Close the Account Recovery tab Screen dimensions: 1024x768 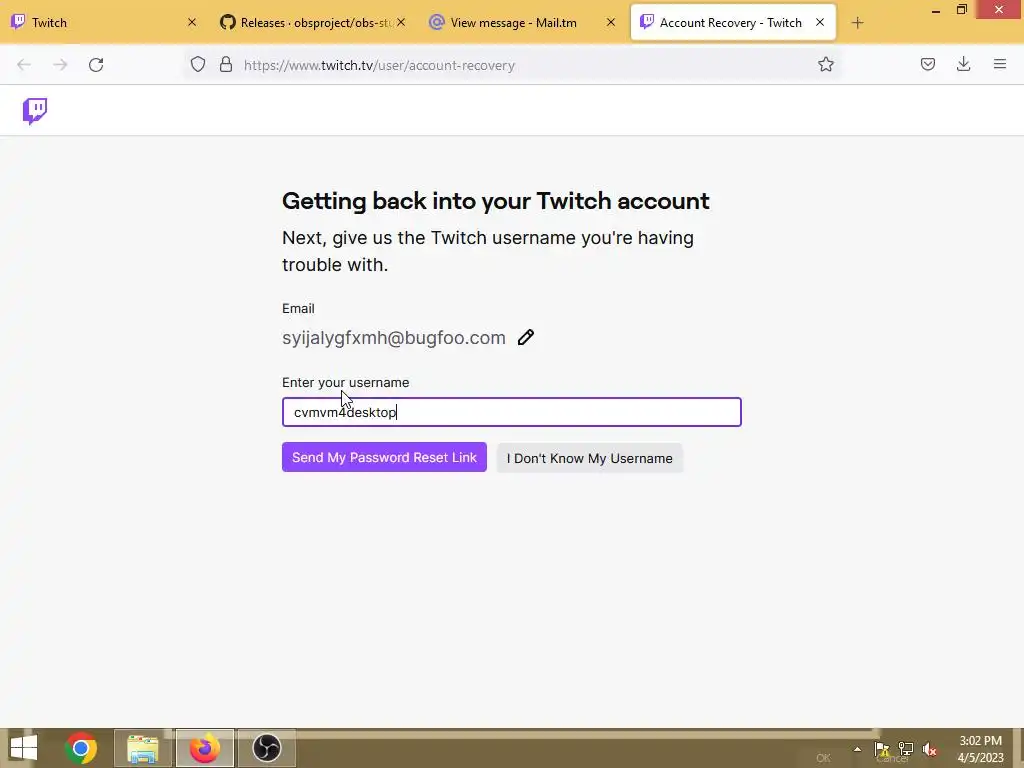[x=820, y=22]
